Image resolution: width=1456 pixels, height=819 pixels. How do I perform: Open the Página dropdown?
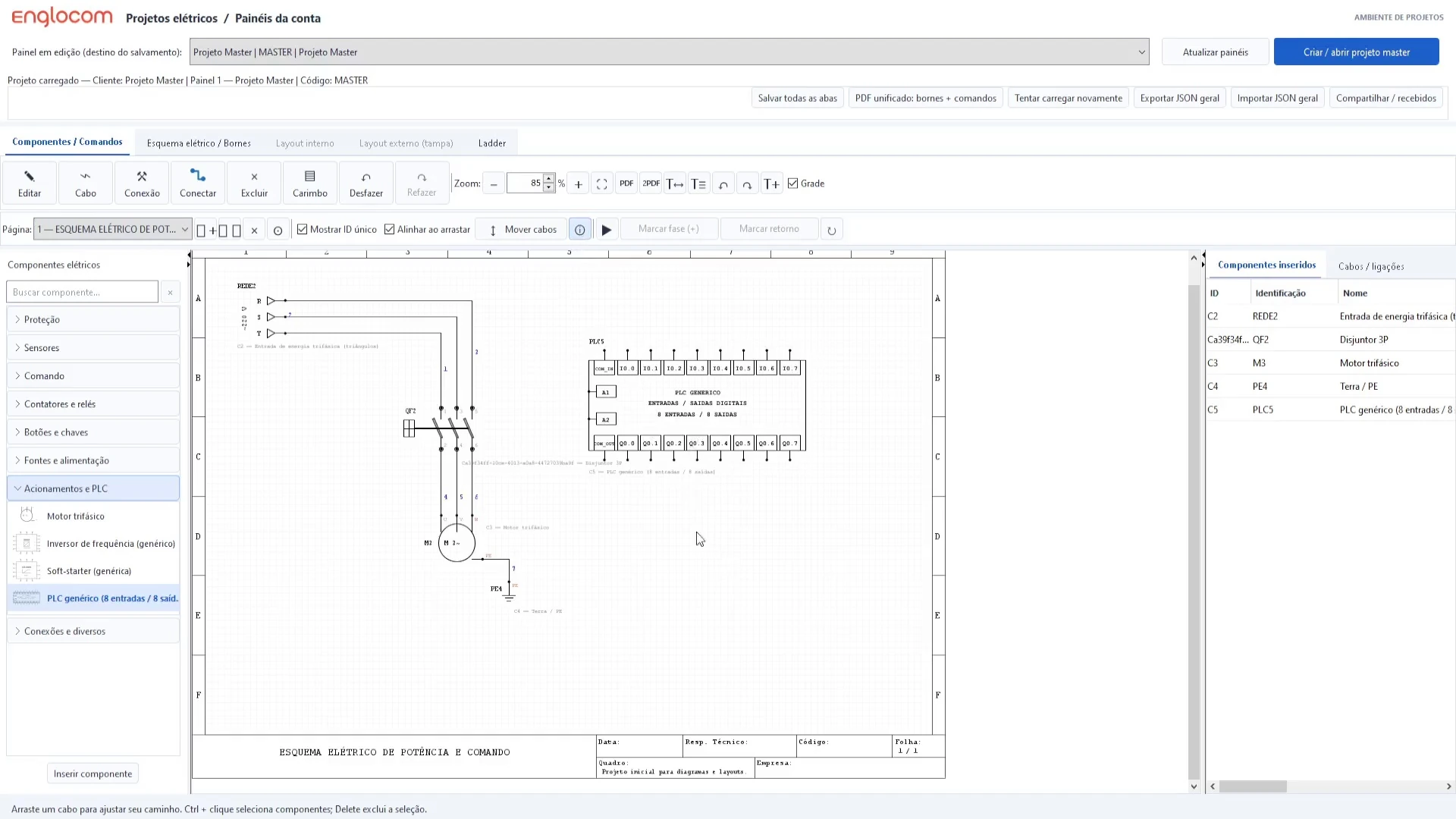point(112,229)
